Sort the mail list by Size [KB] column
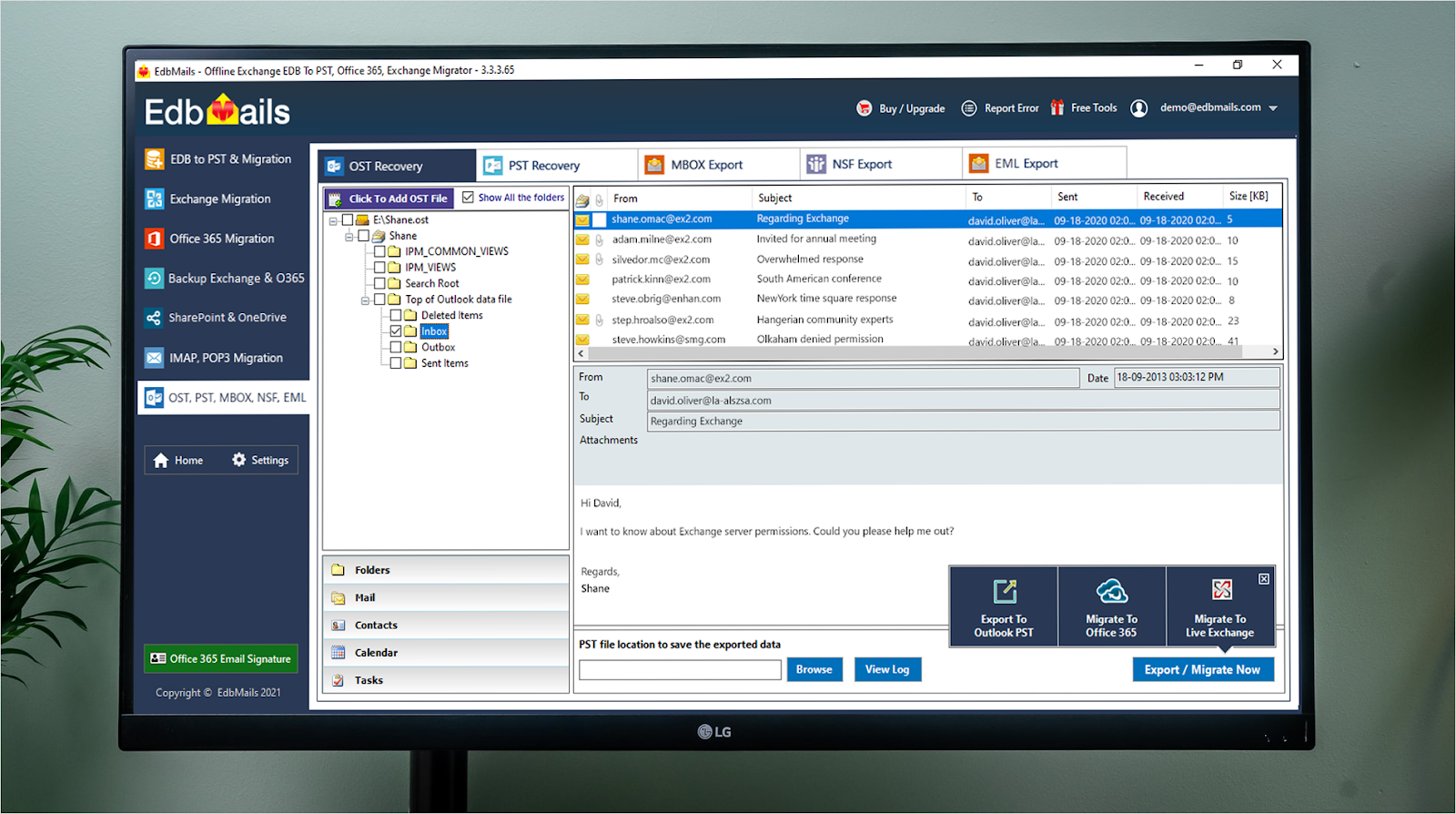The width and height of the screenshot is (1456, 814). pyautogui.click(x=1250, y=196)
